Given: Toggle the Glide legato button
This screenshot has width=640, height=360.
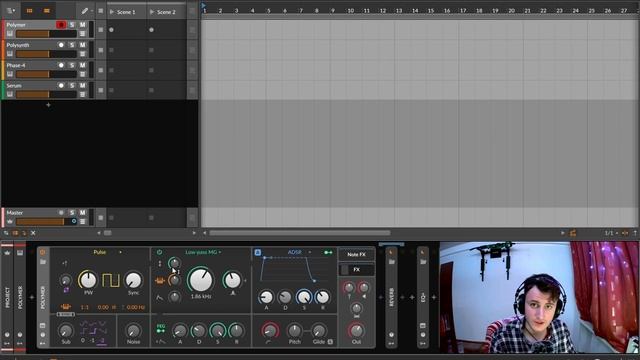Looking at the screenshot, I should [x=330, y=342].
